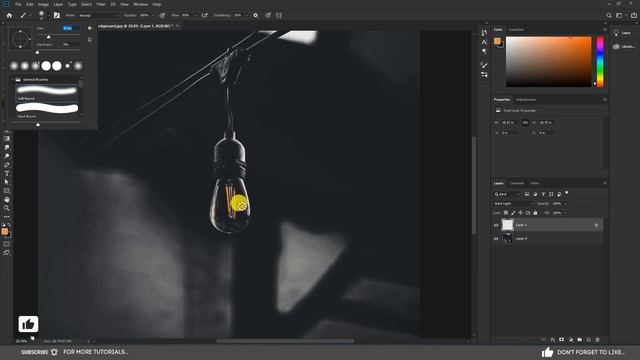Hide Layer 1 with its eye icon

coord(496,225)
